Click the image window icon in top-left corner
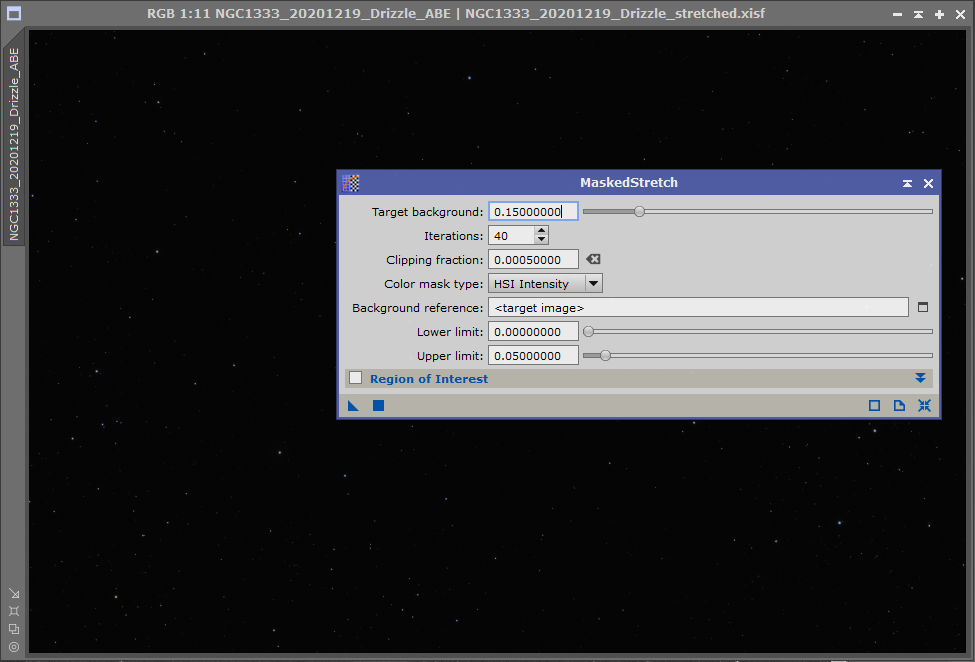This screenshot has width=975, height=662. click(x=14, y=13)
